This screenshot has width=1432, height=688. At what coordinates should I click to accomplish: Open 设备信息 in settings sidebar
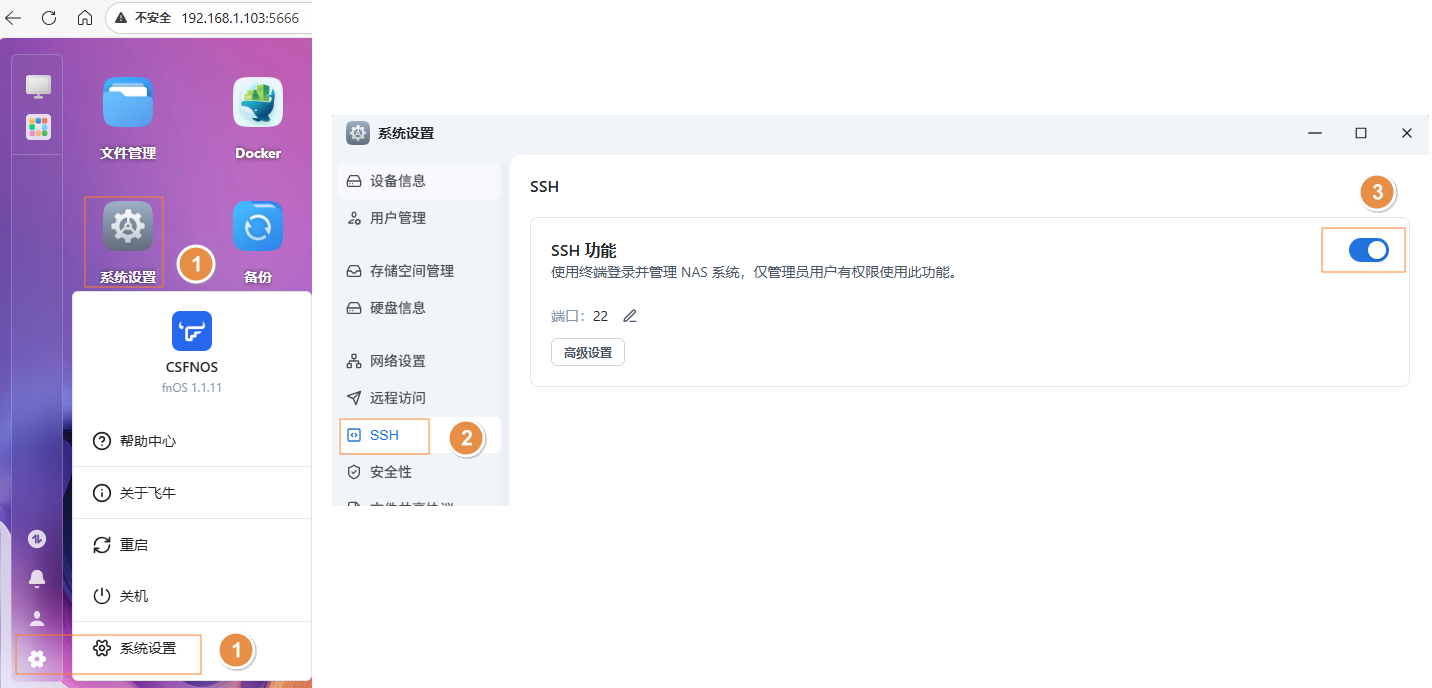tap(419, 181)
